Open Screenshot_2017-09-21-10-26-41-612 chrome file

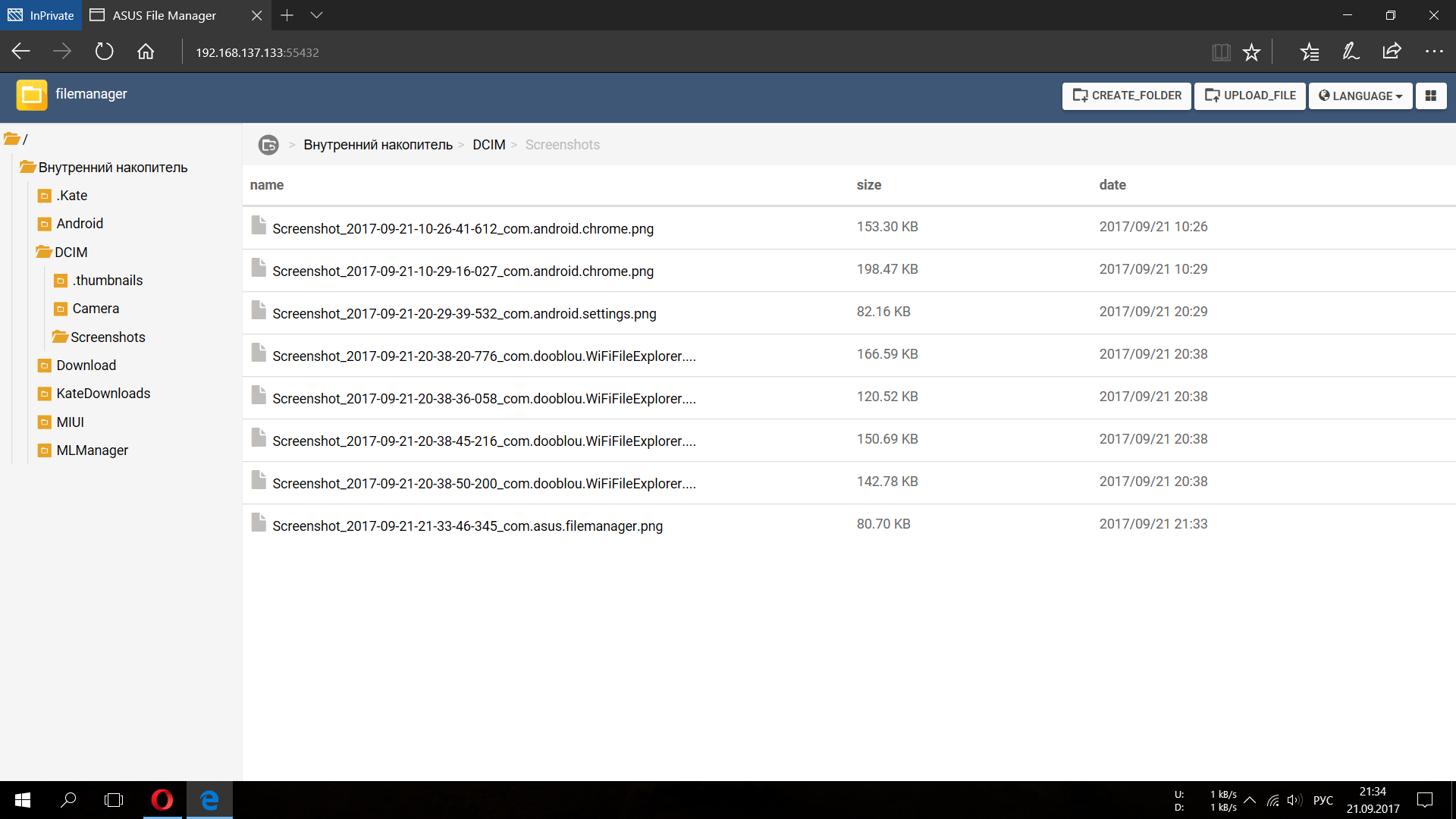[463, 228]
